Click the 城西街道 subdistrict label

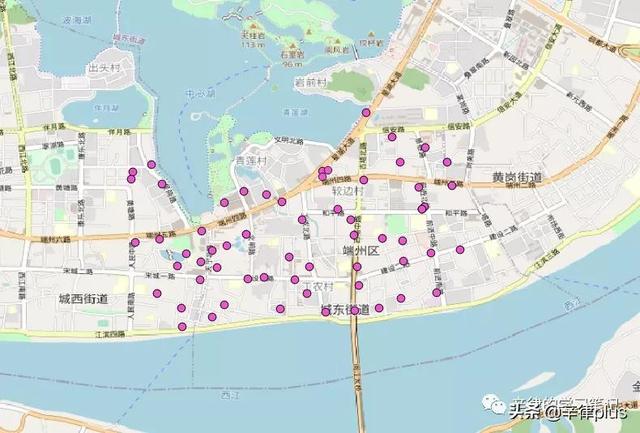[x=82, y=299]
